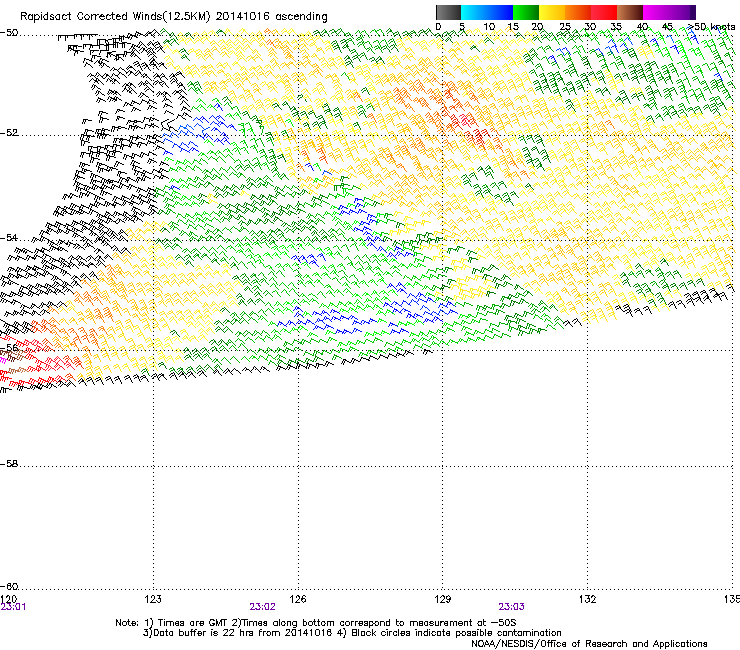This screenshot has height=650, width=740.
Task: Click the latitude label '-54'
Action: tap(9, 237)
